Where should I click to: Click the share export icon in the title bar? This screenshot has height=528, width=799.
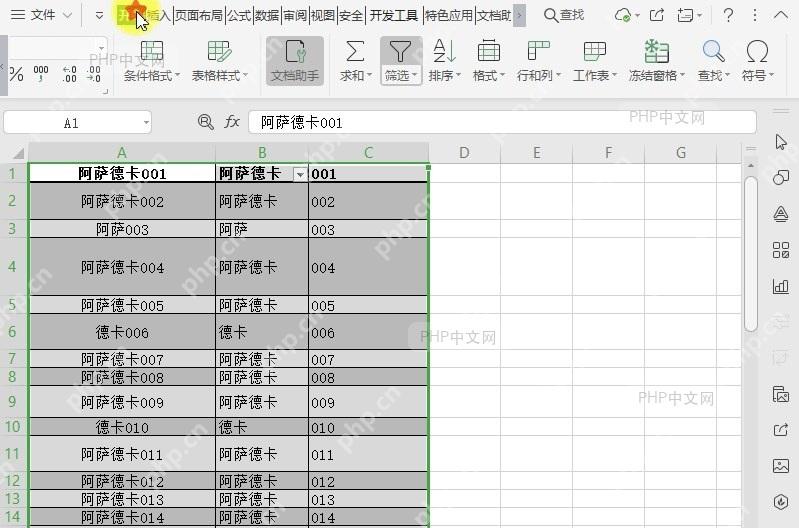[x=657, y=15]
